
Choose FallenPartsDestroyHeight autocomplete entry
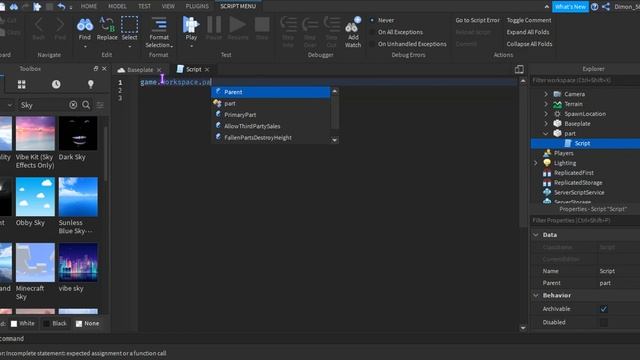[x=271, y=138]
